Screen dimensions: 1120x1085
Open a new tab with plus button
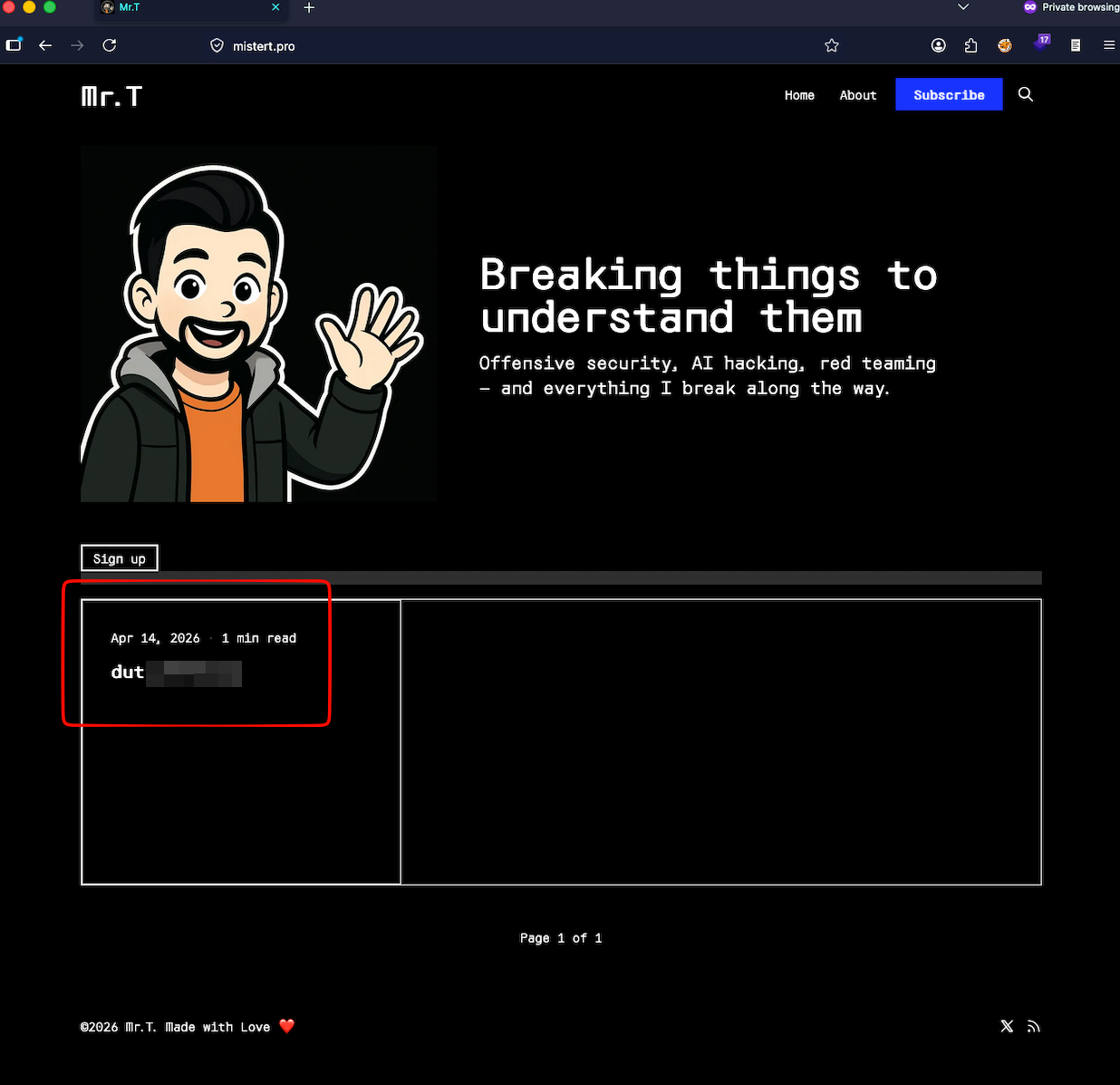[309, 7]
